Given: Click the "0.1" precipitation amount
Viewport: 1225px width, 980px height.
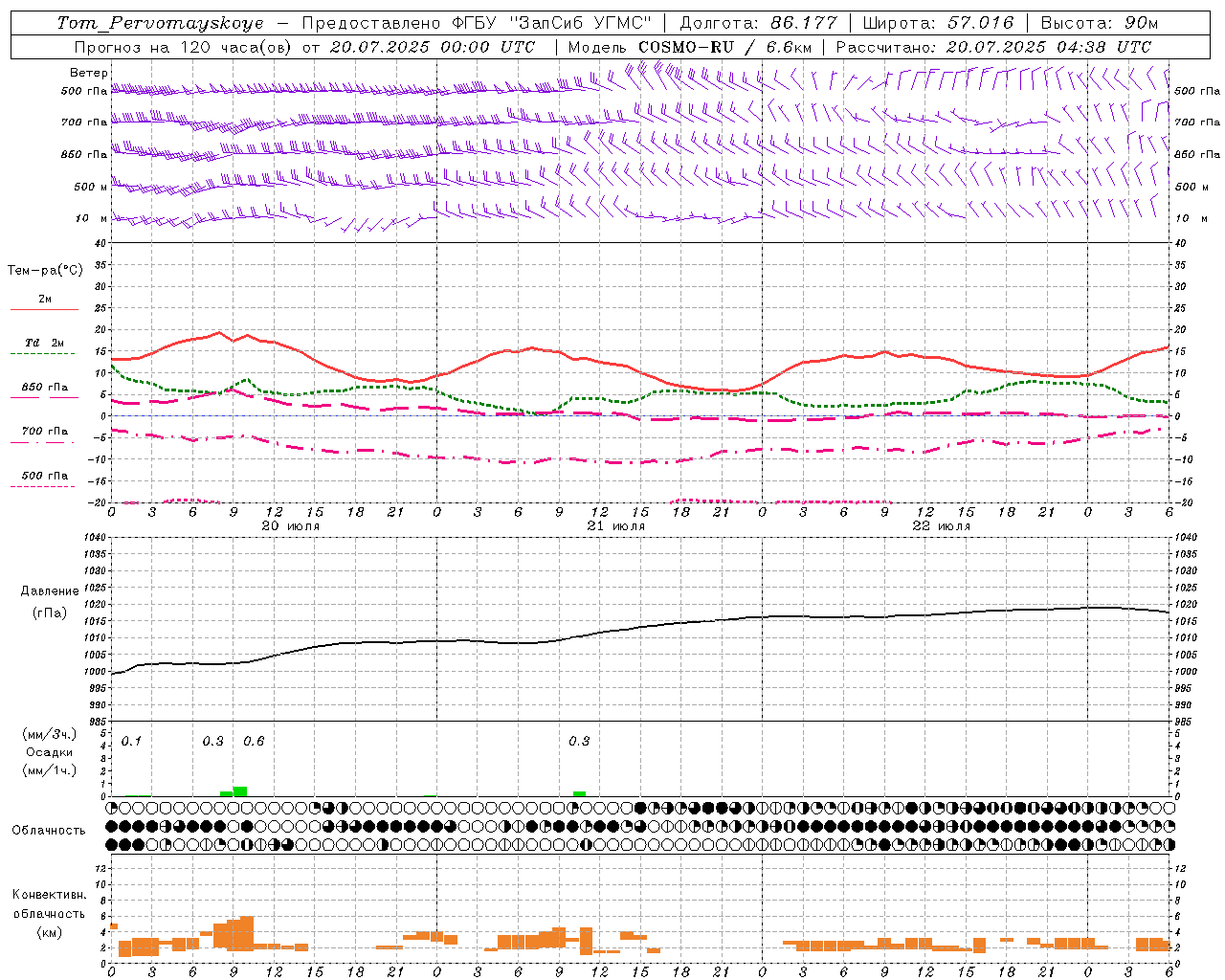Looking at the screenshot, I should click(x=131, y=742).
